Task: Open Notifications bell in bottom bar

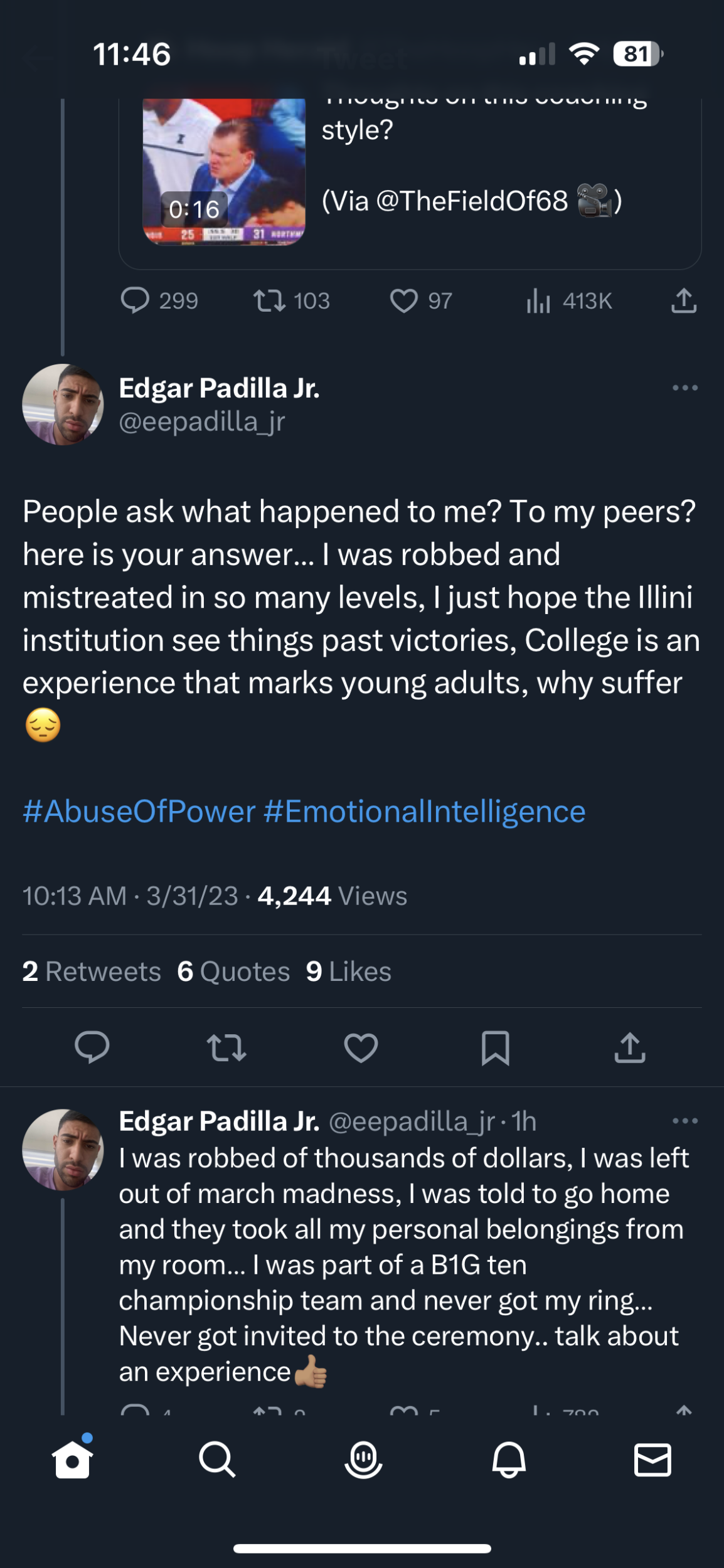Action: pyautogui.click(x=509, y=1459)
